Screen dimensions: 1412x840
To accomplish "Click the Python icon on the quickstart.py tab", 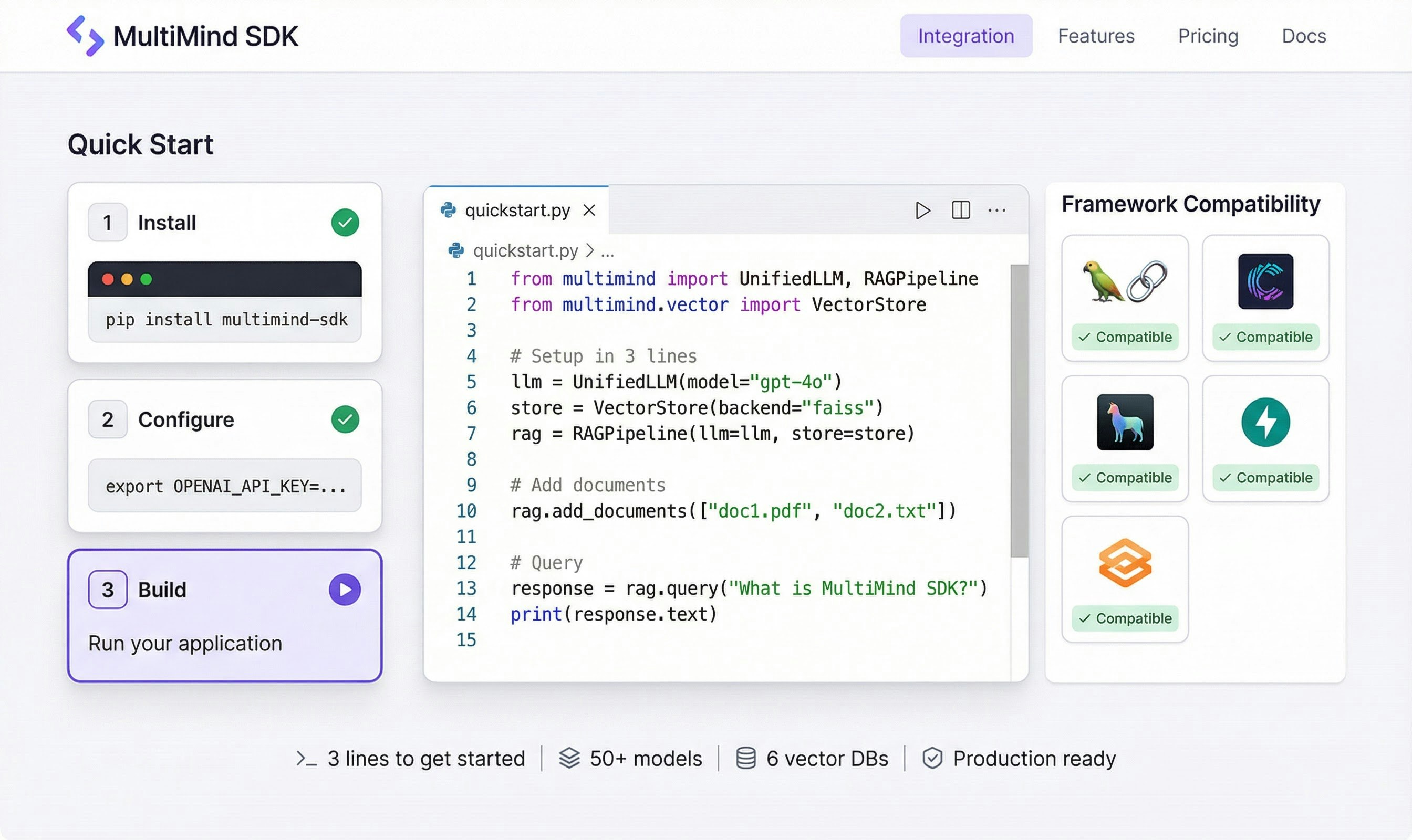I will 448,210.
